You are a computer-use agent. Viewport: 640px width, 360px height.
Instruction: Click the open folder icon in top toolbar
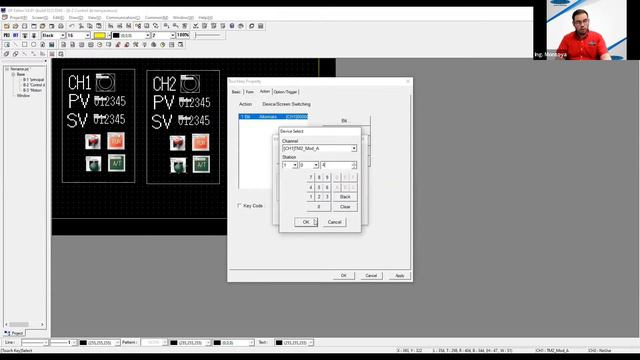point(16,26)
